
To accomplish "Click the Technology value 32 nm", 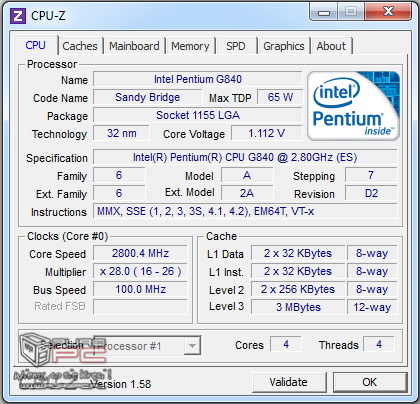I will coord(121,133).
